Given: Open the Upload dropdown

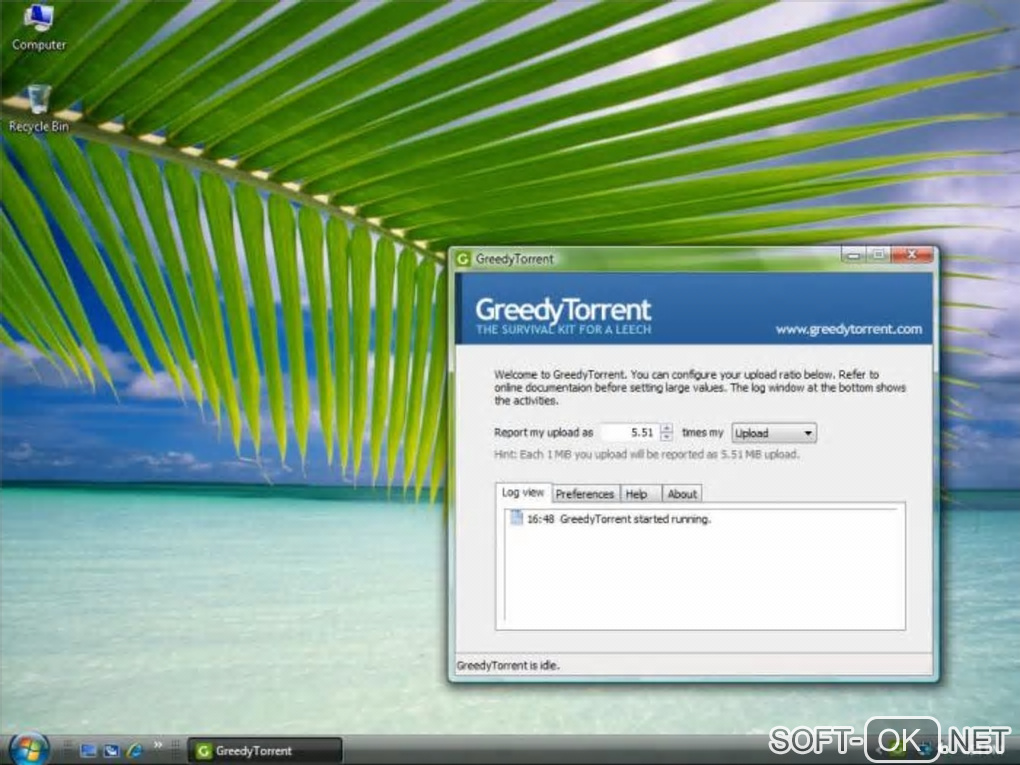Looking at the screenshot, I should click(x=773, y=433).
